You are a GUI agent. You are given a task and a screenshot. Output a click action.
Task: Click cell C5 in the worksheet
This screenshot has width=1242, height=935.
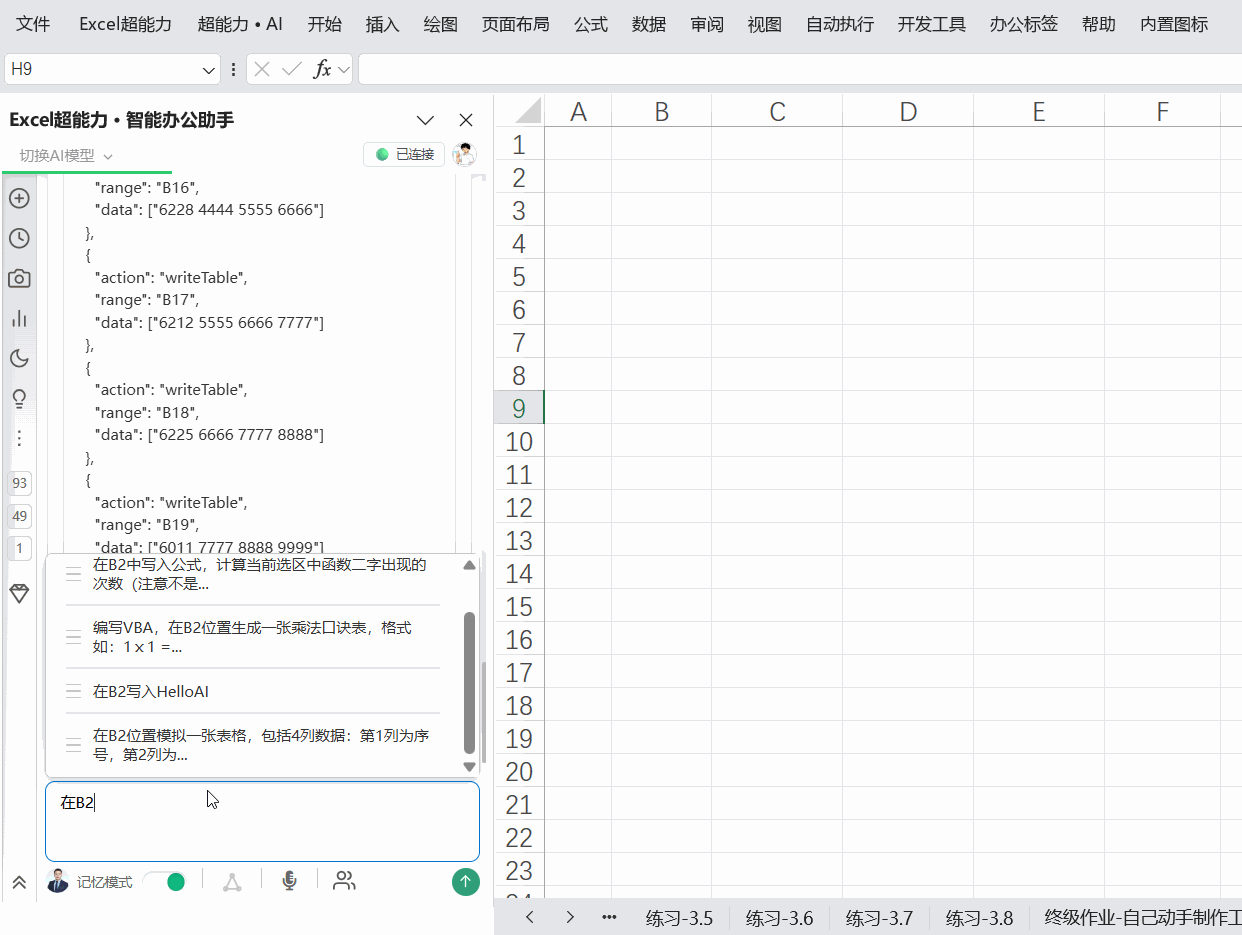tap(777, 276)
